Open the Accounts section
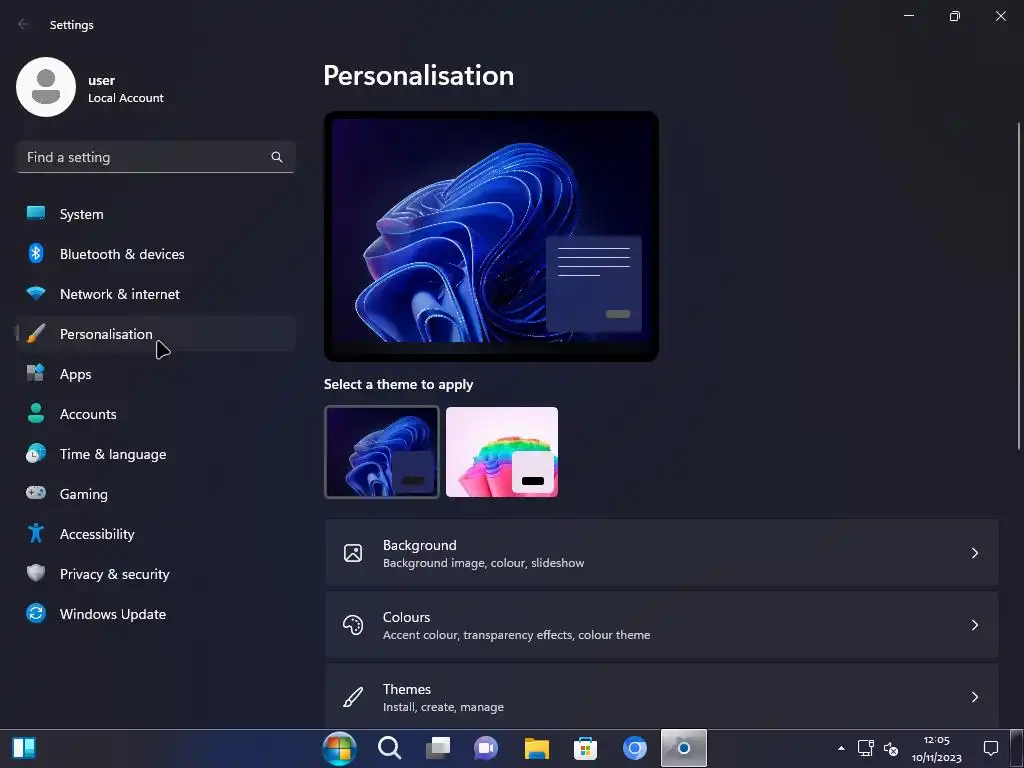The image size is (1024, 768). (155, 413)
